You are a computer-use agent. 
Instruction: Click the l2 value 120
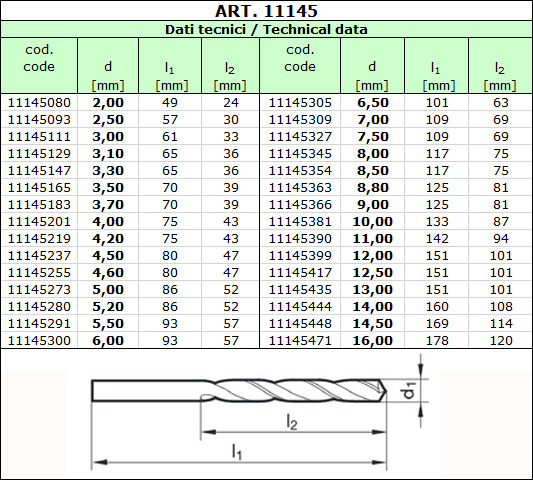point(501,341)
